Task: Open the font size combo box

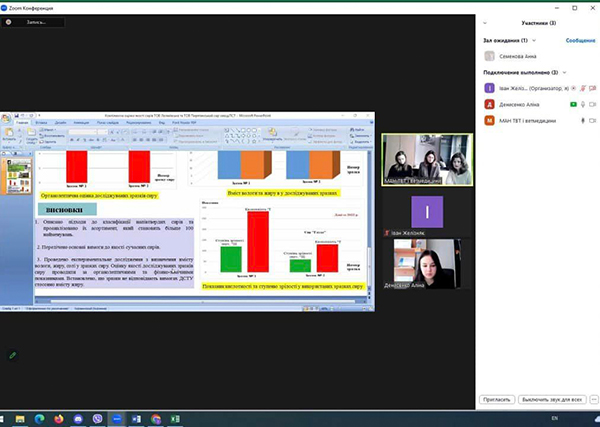Action: [x=102, y=132]
